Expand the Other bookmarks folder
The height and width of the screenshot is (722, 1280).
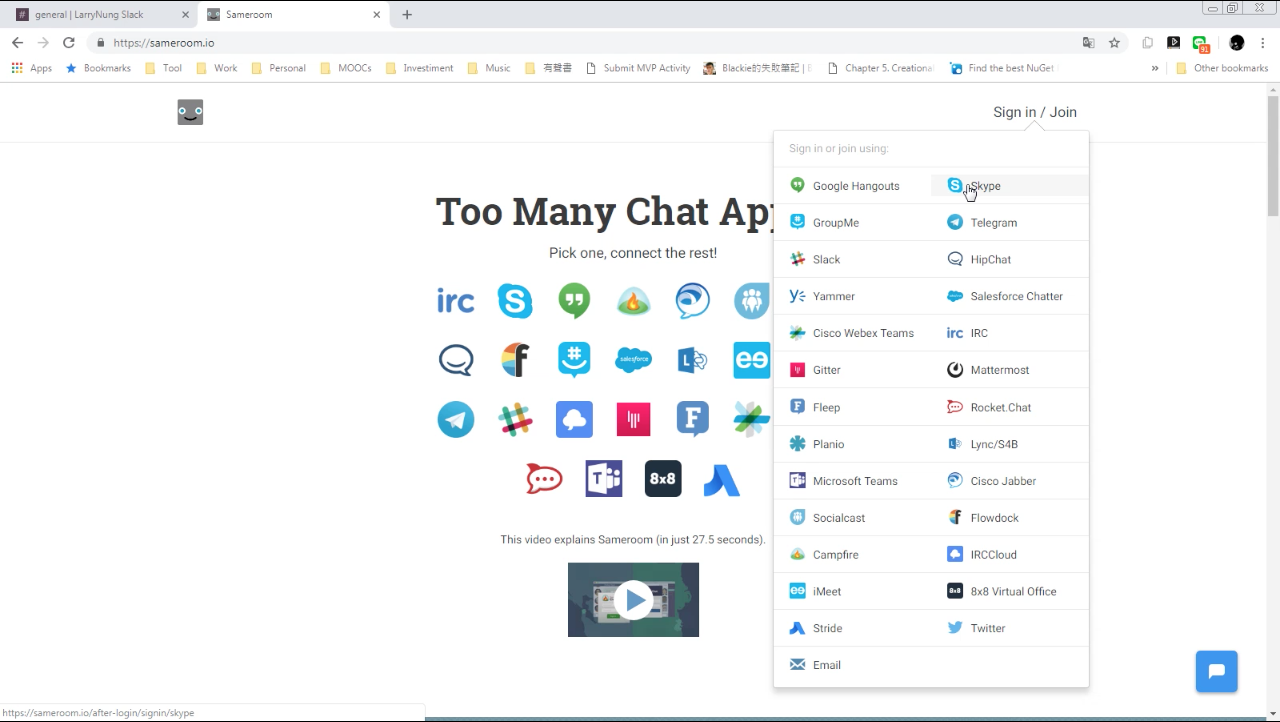[x=1222, y=68]
